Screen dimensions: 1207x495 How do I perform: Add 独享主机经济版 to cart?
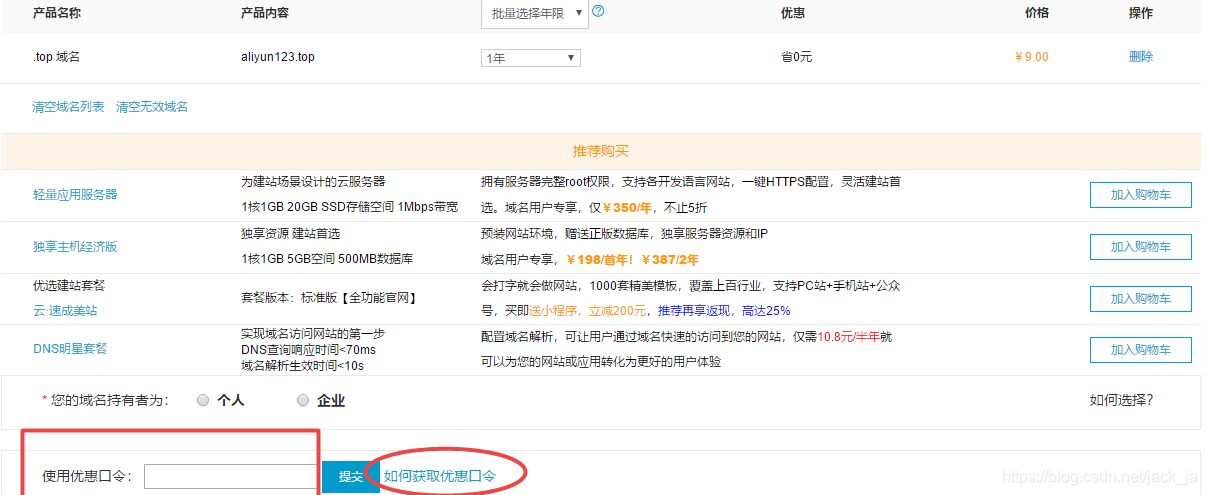1141,247
